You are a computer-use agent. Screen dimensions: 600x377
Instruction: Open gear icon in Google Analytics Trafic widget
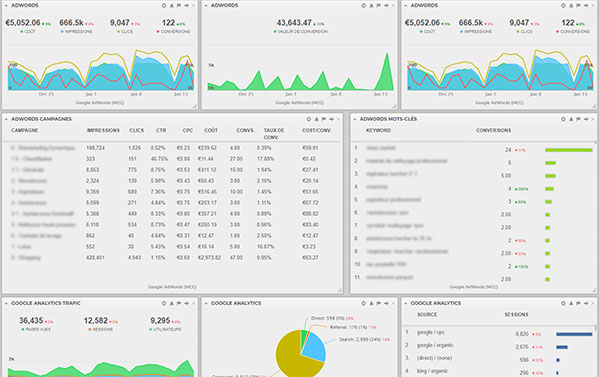click(164, 304)
